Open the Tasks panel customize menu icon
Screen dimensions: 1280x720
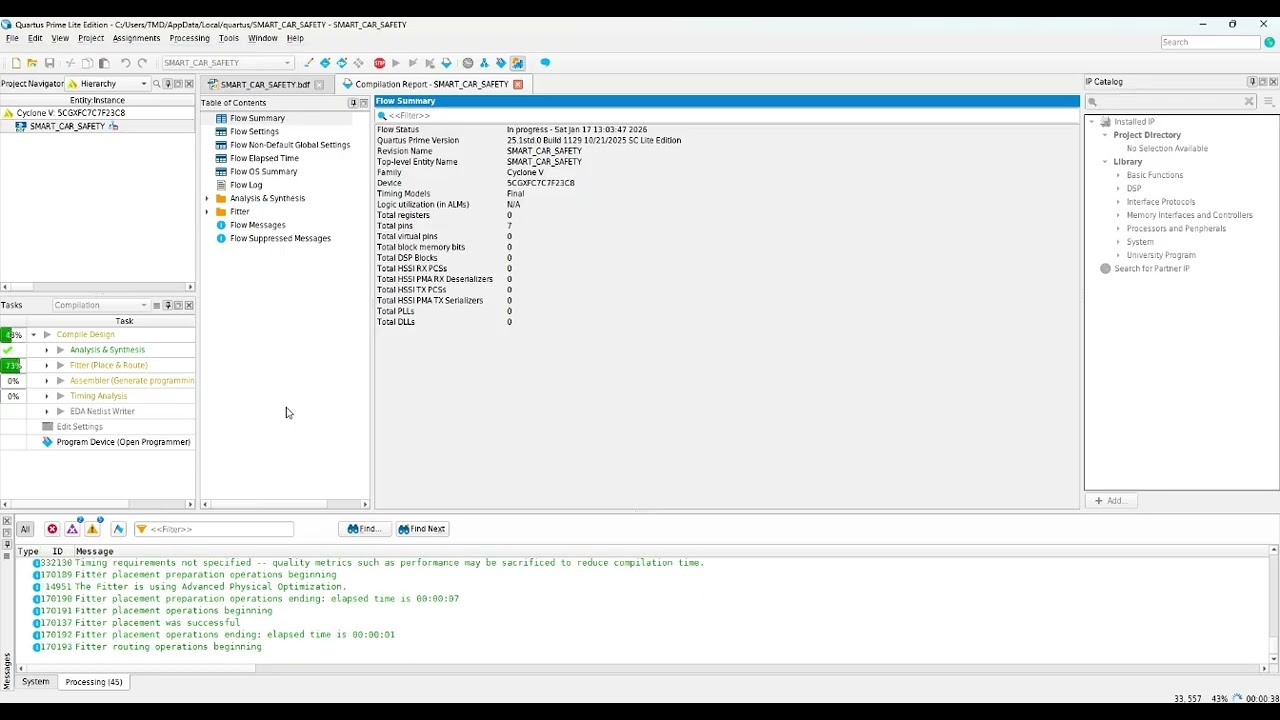[x=156, y=305]
